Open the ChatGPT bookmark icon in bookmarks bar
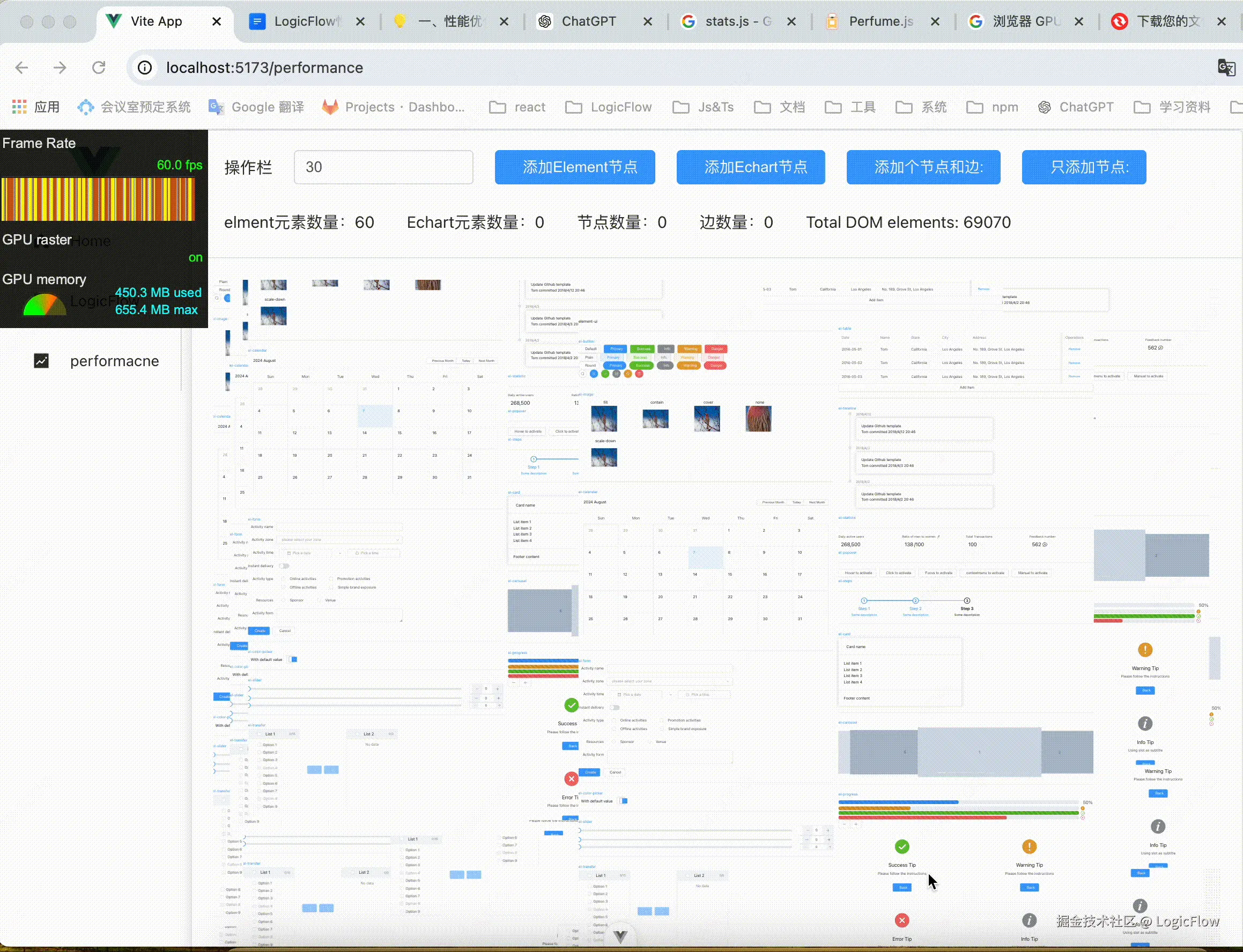 click(x=1044, y=107)
